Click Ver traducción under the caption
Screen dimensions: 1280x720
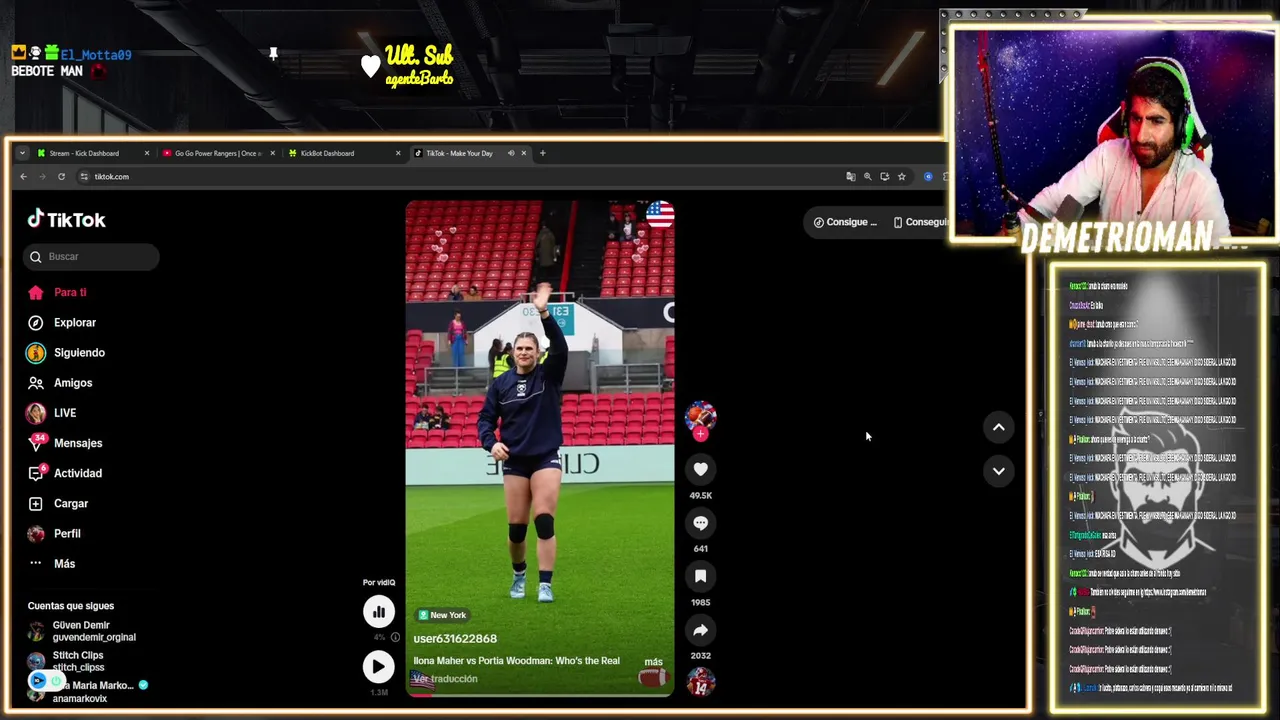(445, 678)
